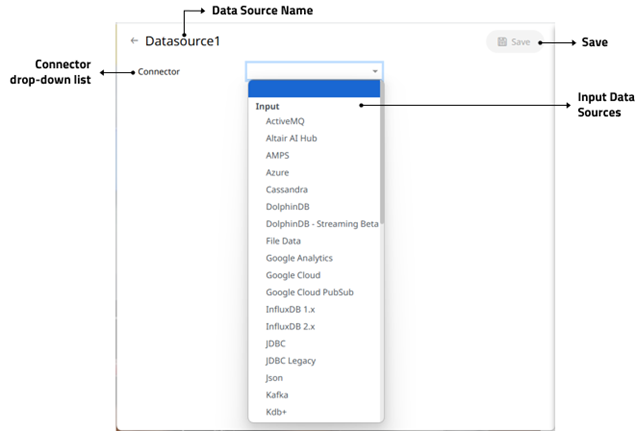635x431 pixels.
Task: Click the Connector field label
Action: [x=158, y=72]
